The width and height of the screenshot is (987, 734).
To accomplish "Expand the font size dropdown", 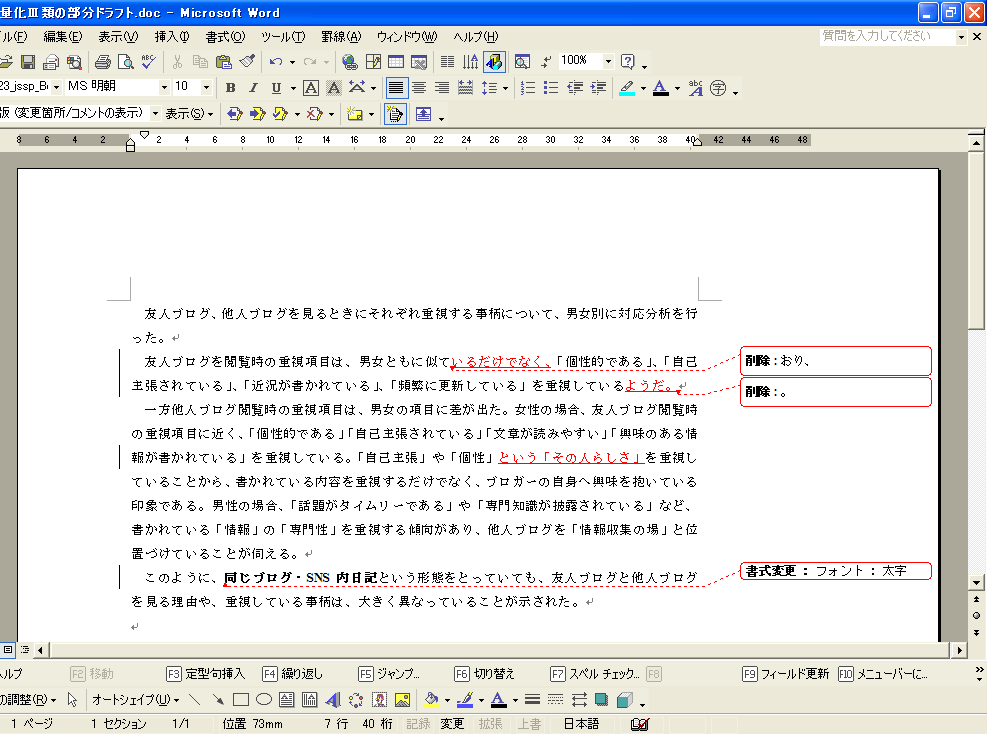I will [206, 88].
